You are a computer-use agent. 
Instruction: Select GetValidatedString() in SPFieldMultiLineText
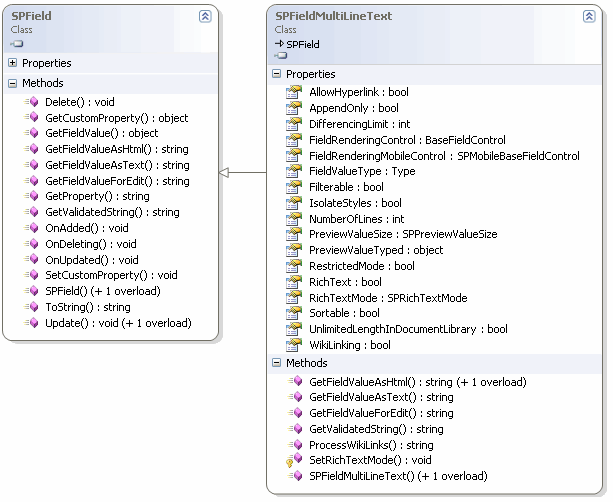point(376,429)
